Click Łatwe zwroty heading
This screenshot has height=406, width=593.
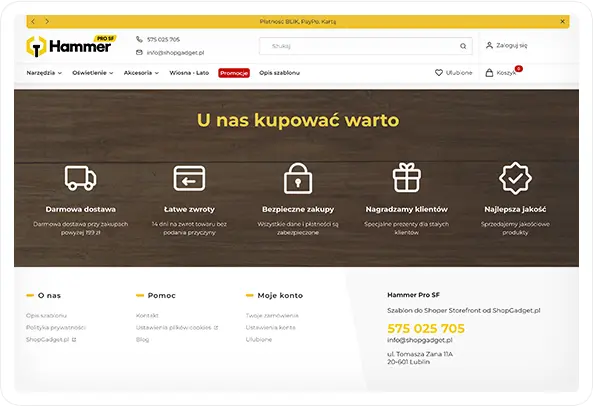189,209
